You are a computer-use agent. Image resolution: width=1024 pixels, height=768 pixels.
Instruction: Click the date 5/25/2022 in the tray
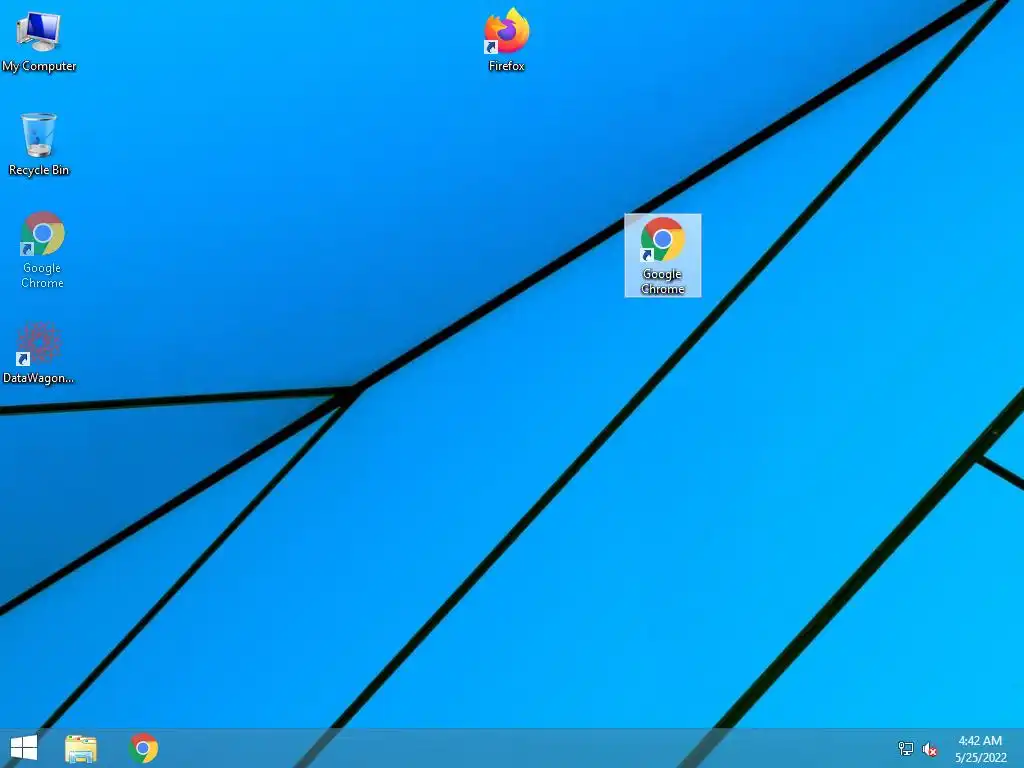click(981, 758)
